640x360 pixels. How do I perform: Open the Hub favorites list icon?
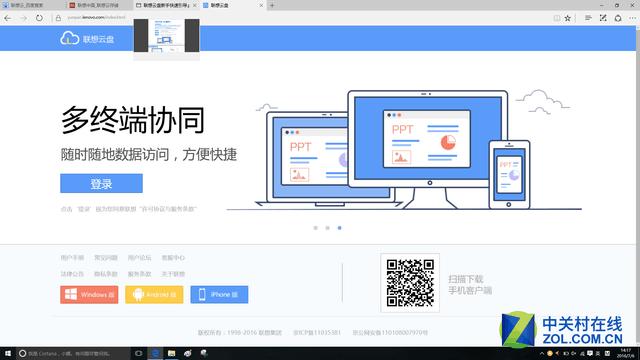coord(588,18)
